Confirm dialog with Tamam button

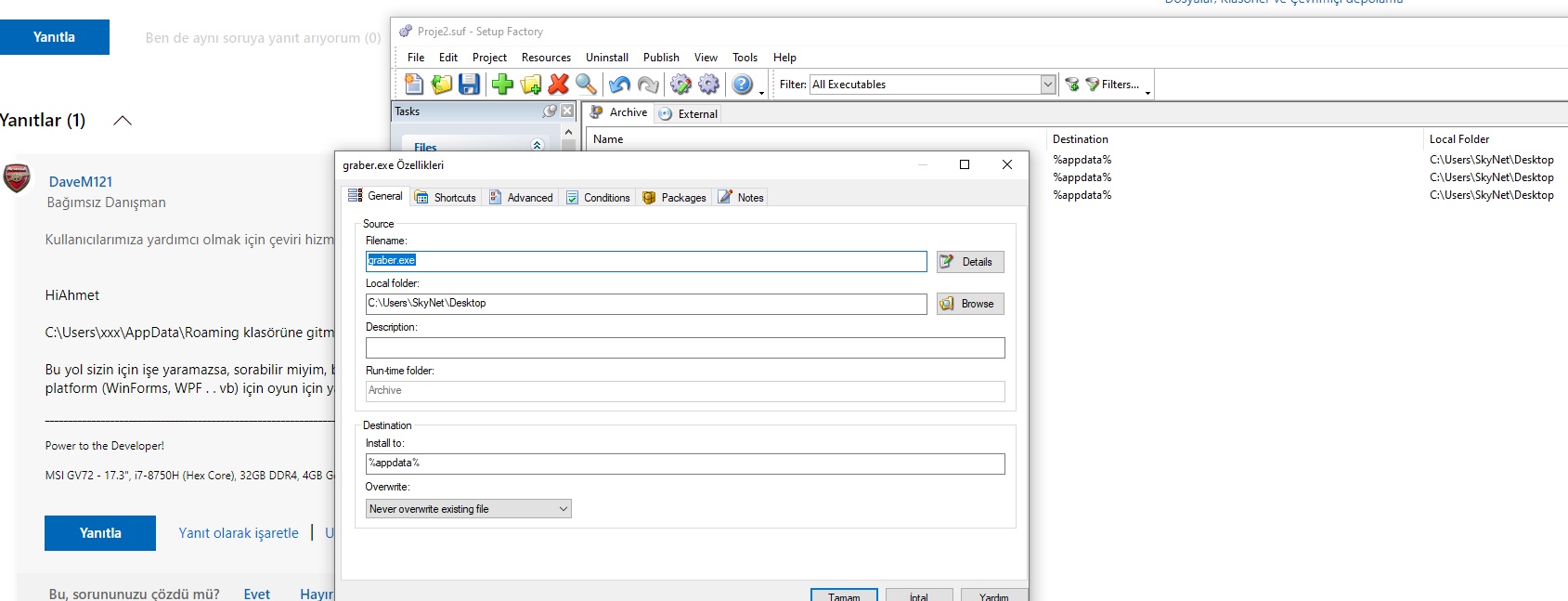(844, 595)
